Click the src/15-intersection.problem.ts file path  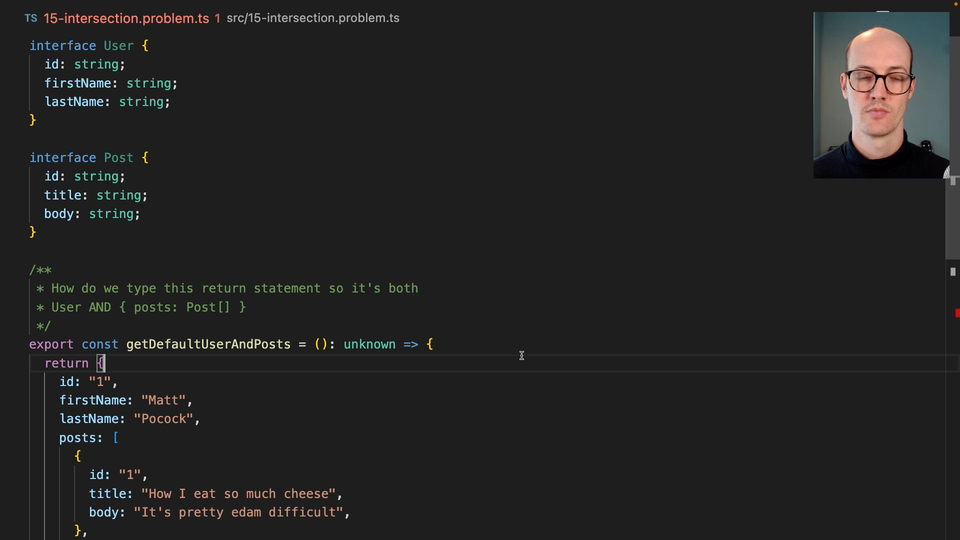[x=313, y=19]
